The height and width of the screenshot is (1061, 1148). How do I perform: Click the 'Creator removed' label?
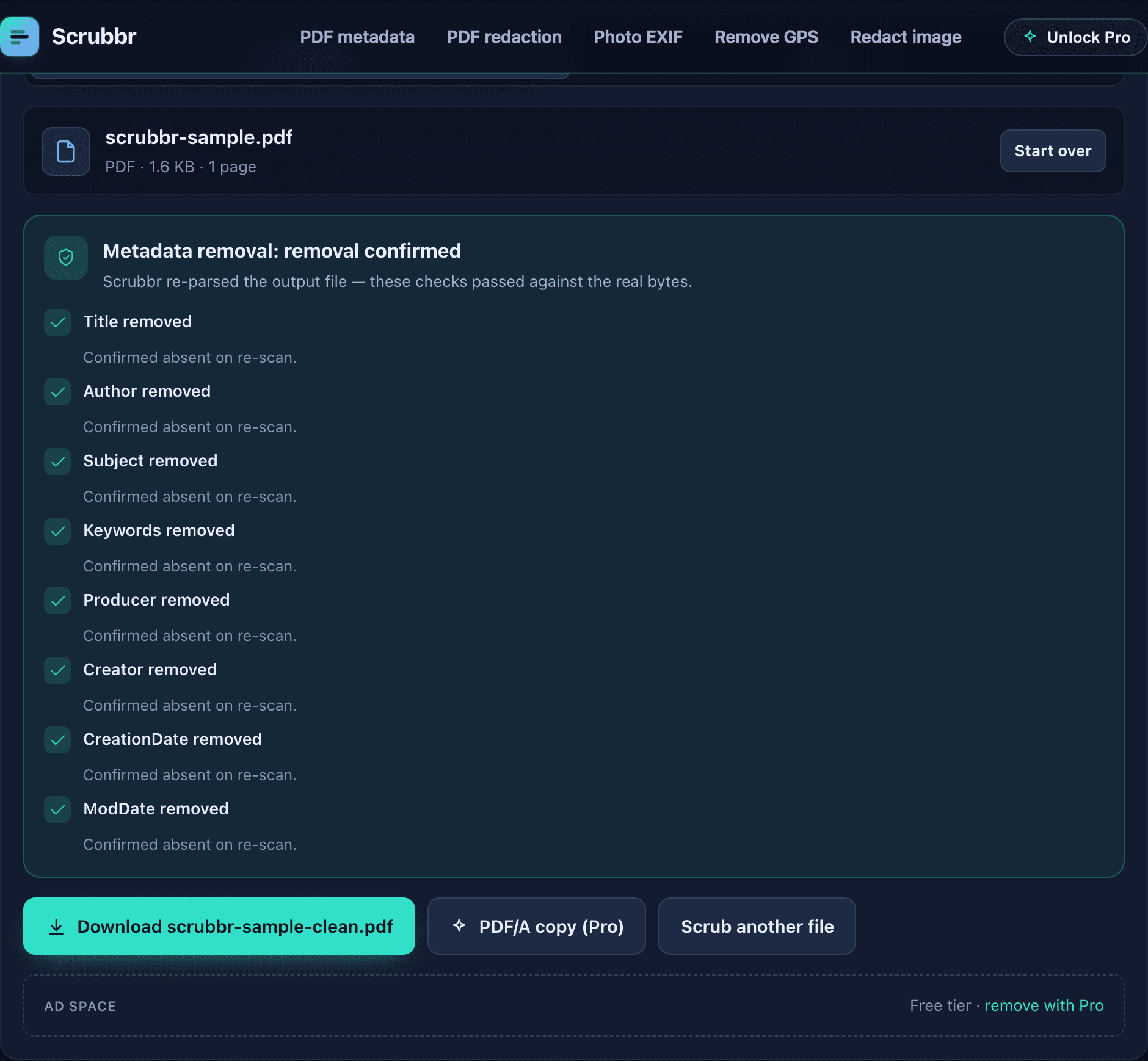click(150, 670)
